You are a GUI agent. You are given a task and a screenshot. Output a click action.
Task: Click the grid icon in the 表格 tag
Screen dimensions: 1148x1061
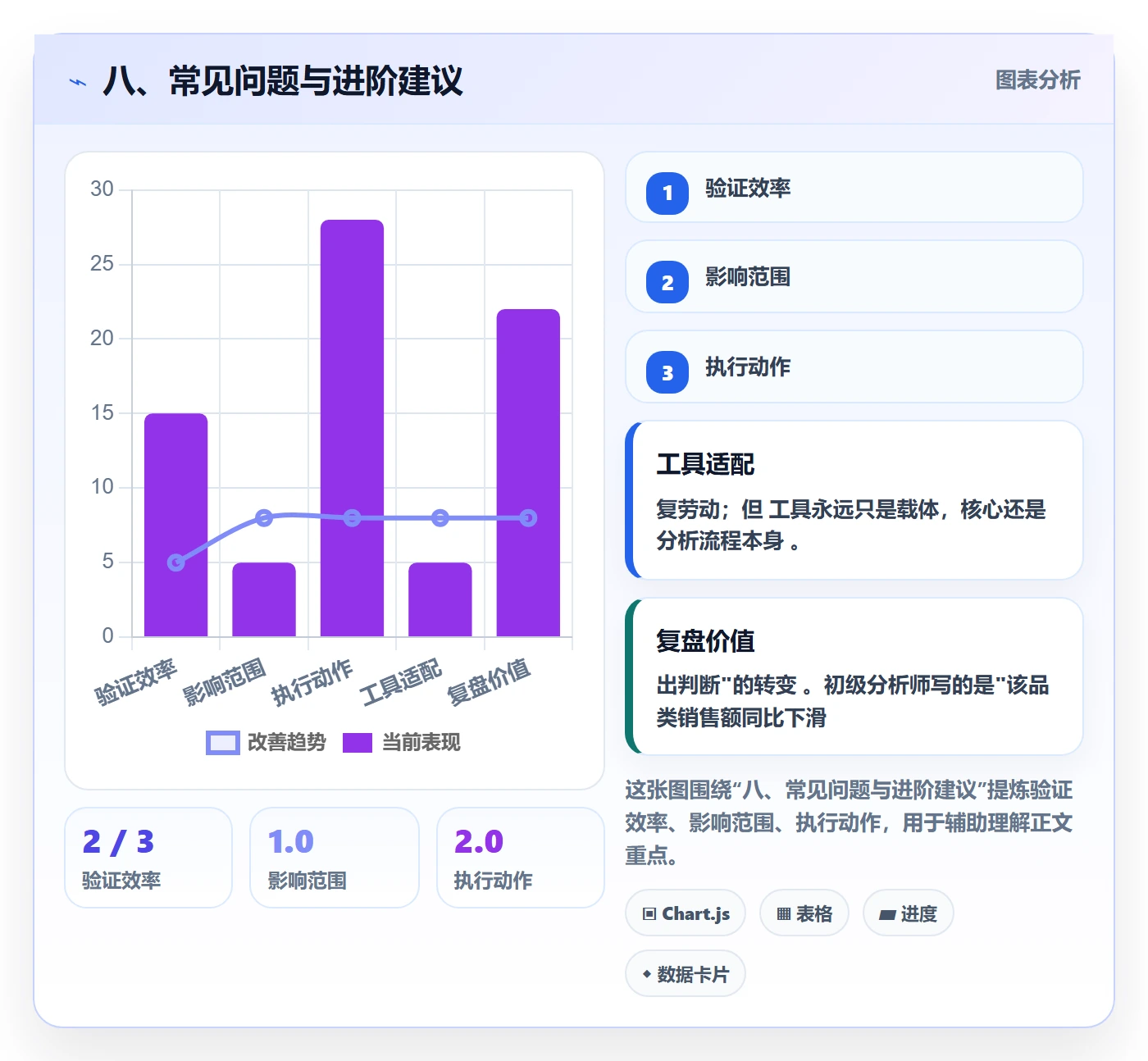pos(784,913)
